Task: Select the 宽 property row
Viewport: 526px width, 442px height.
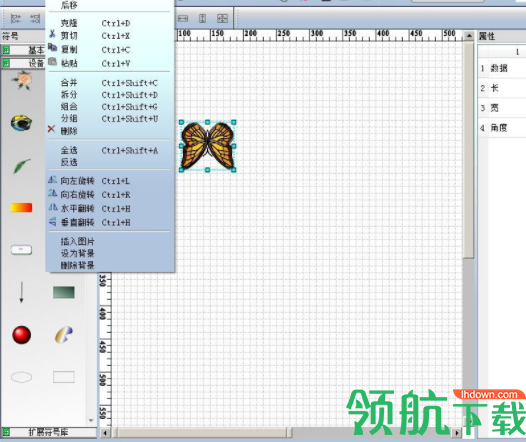Action: click(502, 108)
